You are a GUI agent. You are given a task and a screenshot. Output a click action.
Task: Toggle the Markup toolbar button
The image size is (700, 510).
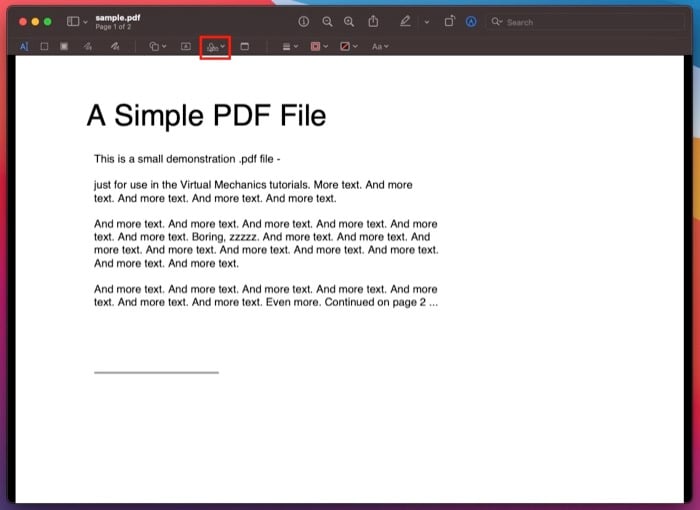471,21
